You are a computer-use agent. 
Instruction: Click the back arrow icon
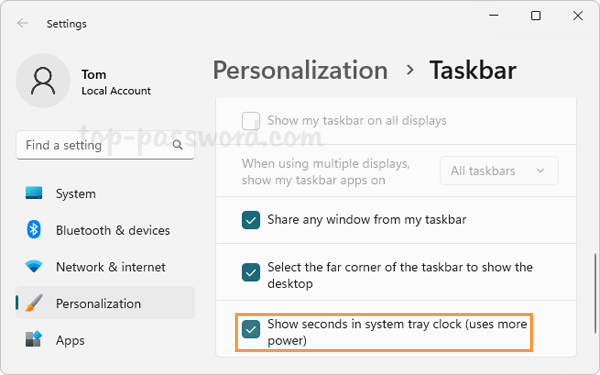[23, 23]
